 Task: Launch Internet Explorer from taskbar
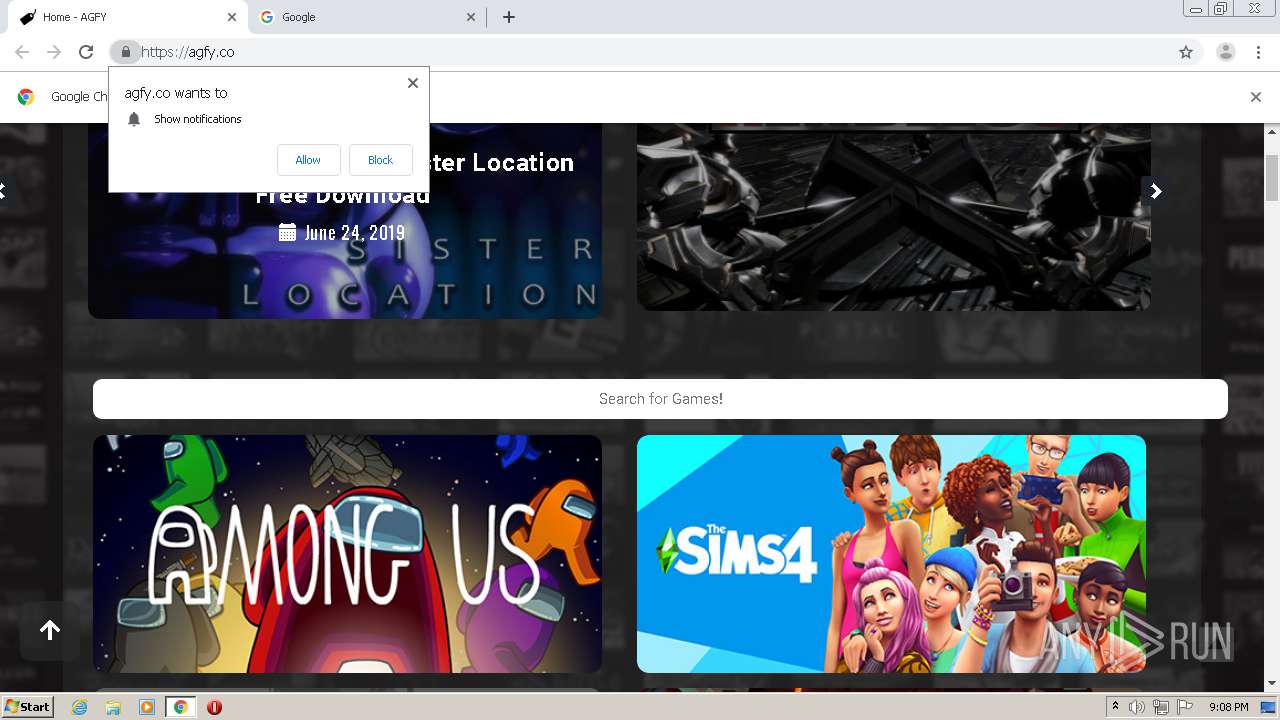coord(80,707)
